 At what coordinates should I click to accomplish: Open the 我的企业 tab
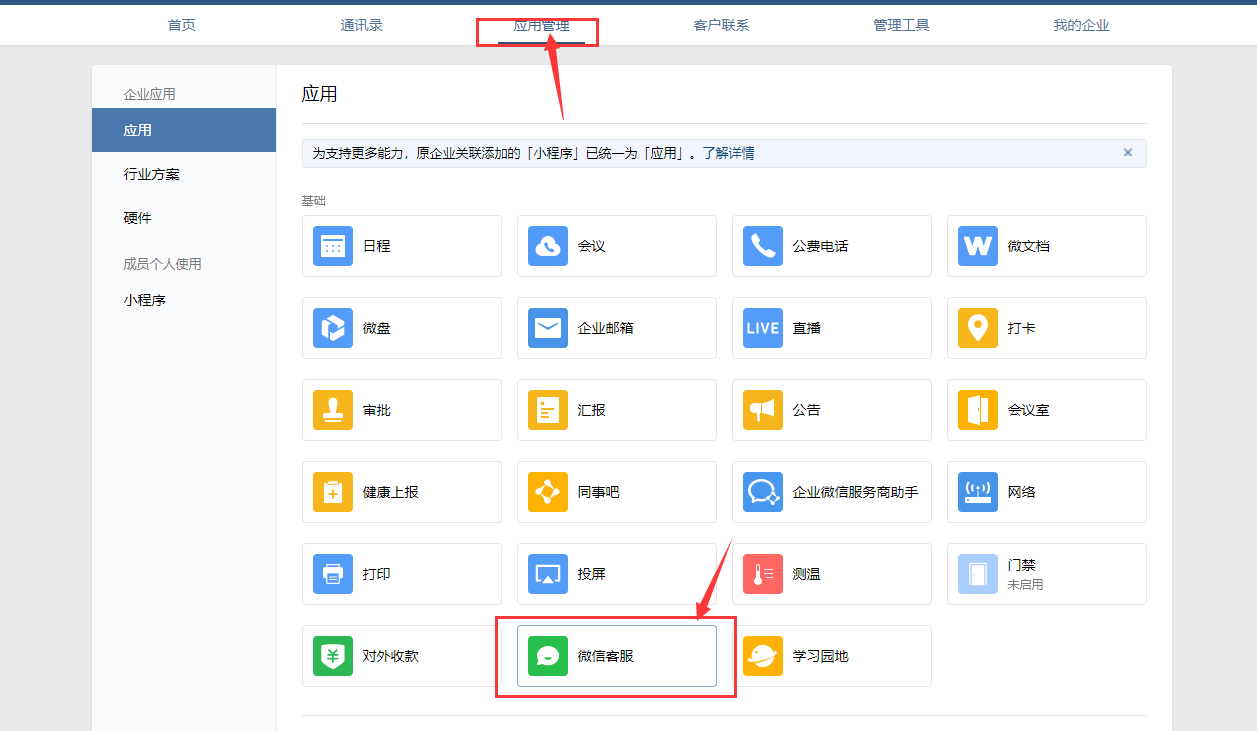(1081, 25)
